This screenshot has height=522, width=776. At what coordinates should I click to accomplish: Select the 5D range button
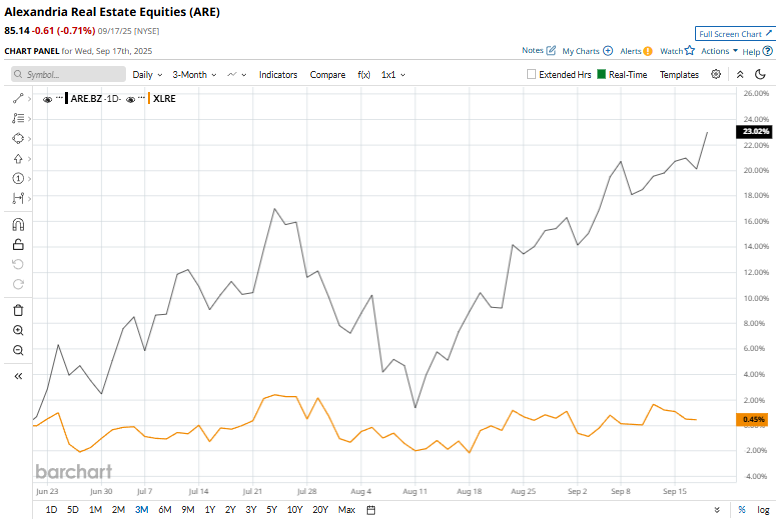point(73,510)
